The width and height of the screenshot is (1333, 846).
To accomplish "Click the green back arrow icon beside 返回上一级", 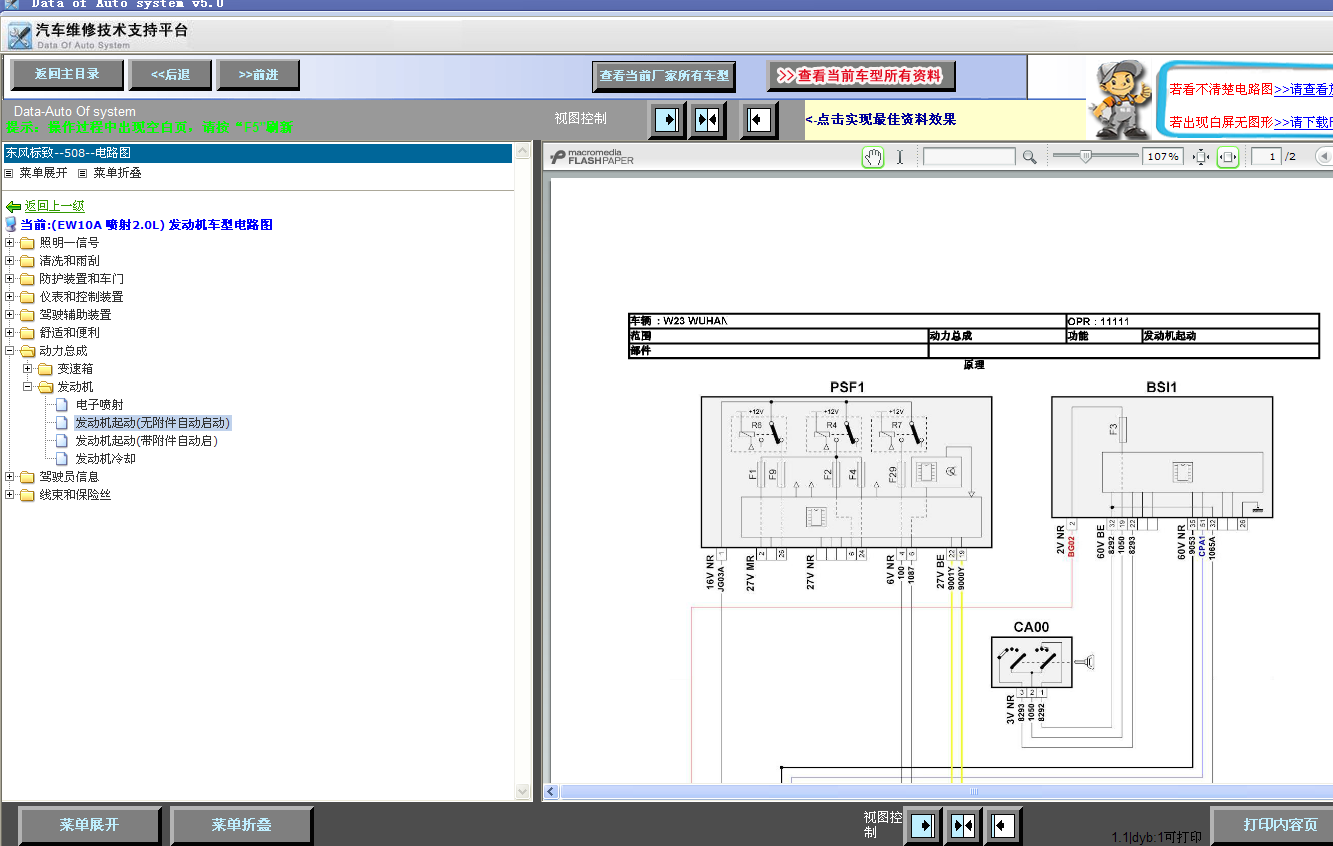I will point(13,206).
